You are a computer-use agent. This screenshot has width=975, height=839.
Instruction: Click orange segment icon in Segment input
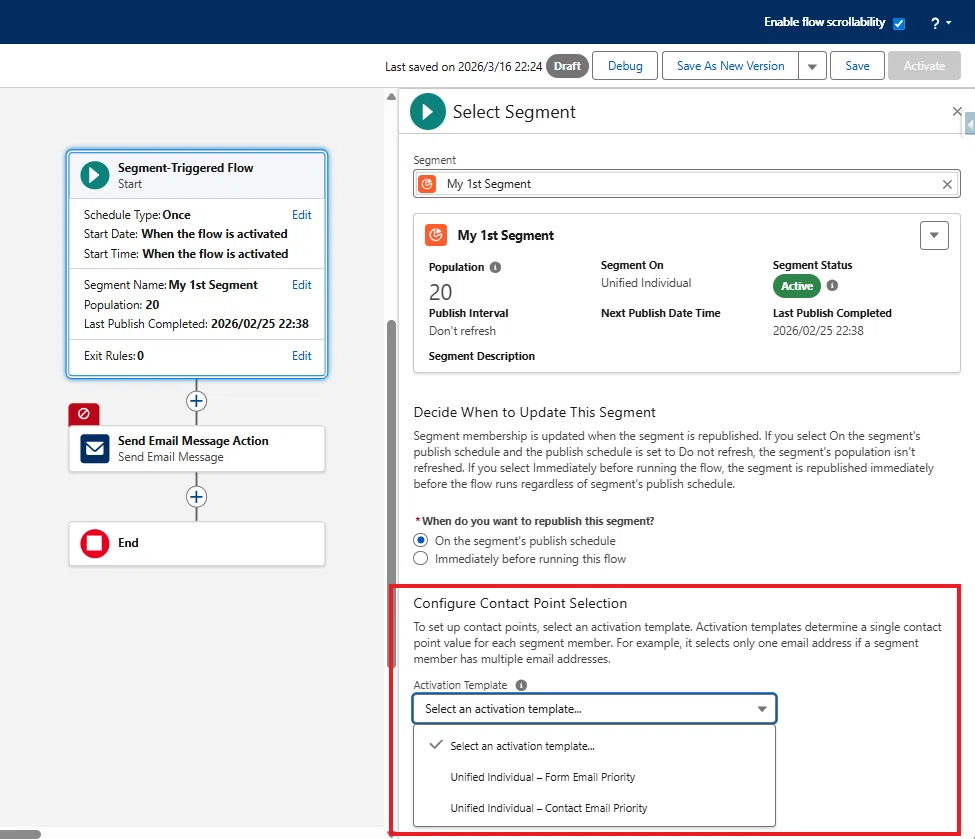click(x=427, y=184)
